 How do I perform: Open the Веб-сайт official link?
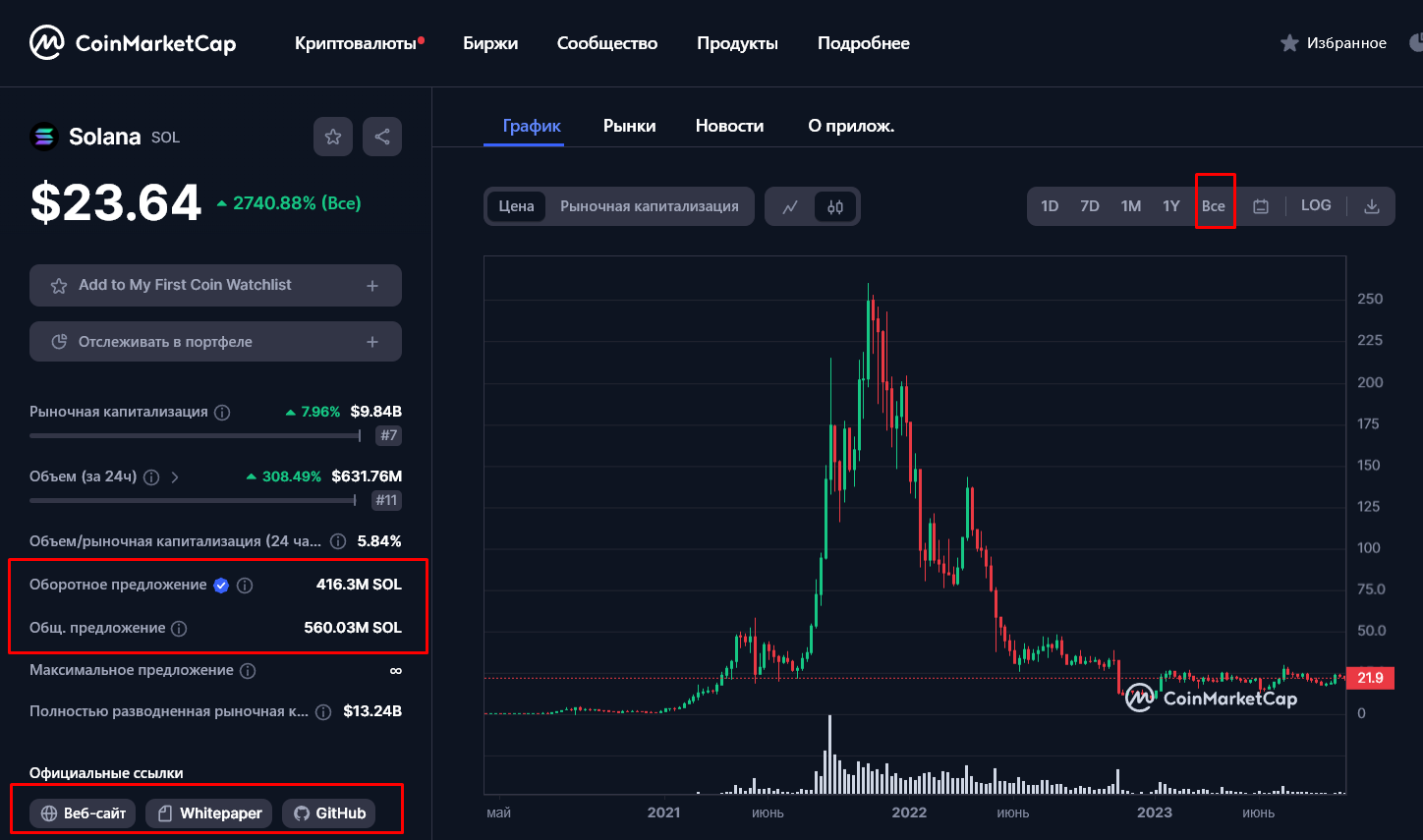pyautogui.click(x=83, y=813)
